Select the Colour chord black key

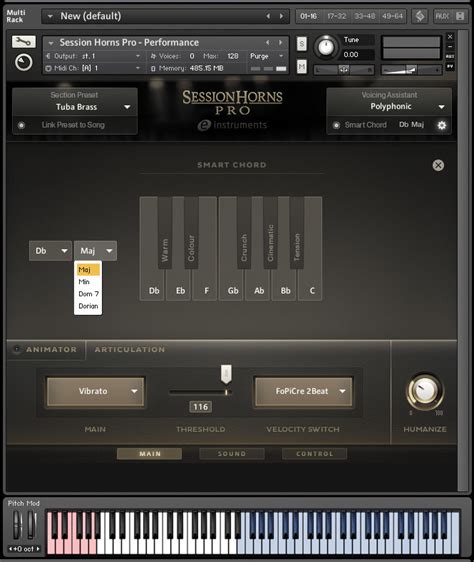click(x=191, y=233)
